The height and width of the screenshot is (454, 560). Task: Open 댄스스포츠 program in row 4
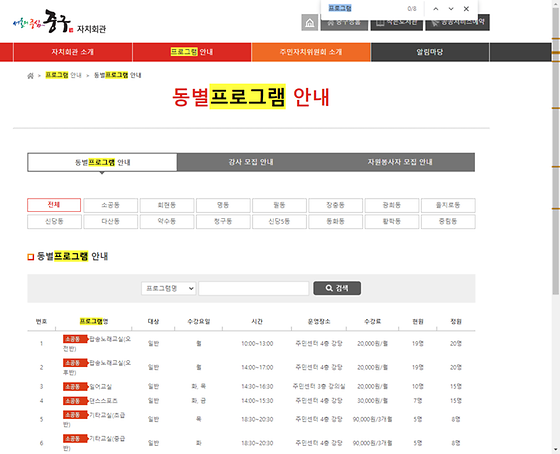click(90, 401)
